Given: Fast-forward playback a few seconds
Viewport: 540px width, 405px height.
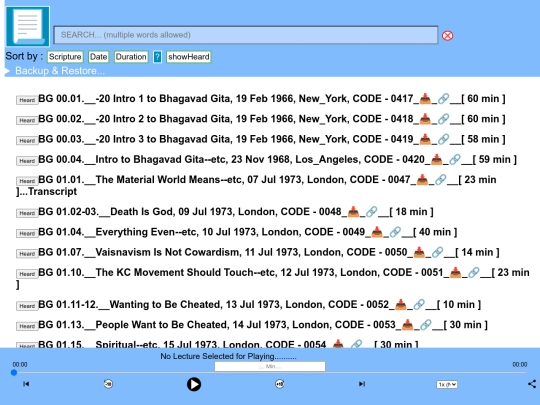Looking at the screenshot, I should [280, 384].
